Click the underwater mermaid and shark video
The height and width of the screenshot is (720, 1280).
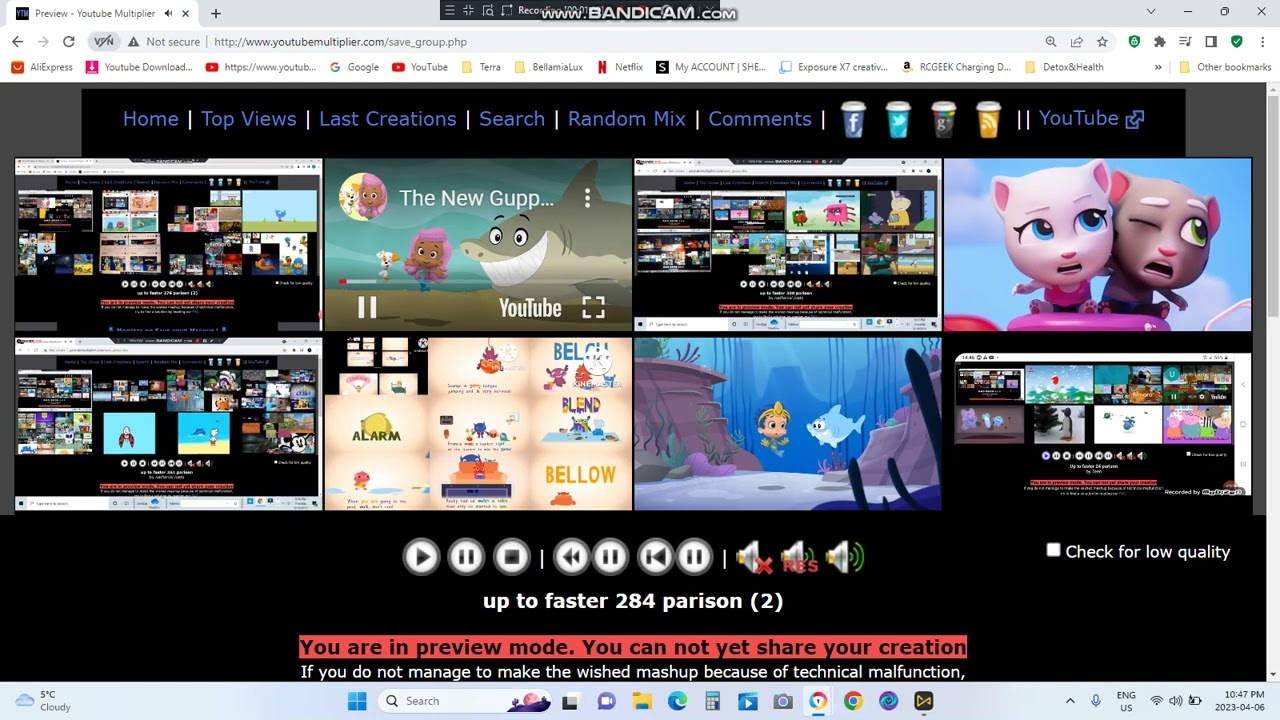pos(787,424)
